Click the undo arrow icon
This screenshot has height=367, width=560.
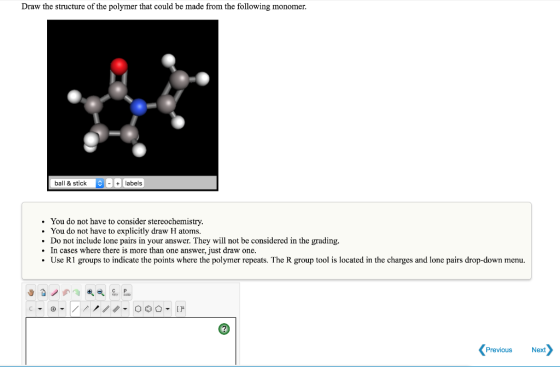point(66,292)
